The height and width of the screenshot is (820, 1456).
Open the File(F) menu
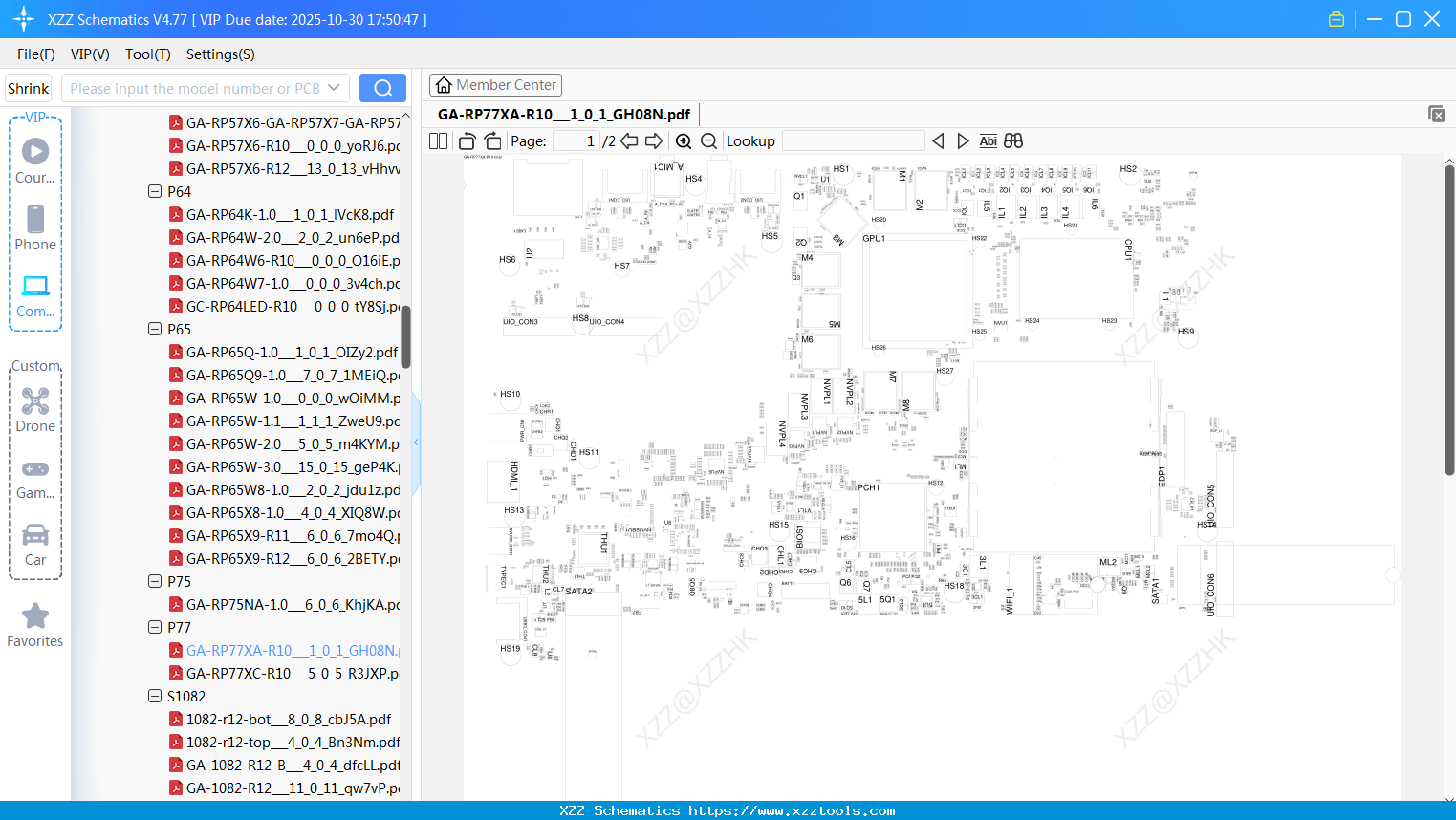tap(36, 54)
